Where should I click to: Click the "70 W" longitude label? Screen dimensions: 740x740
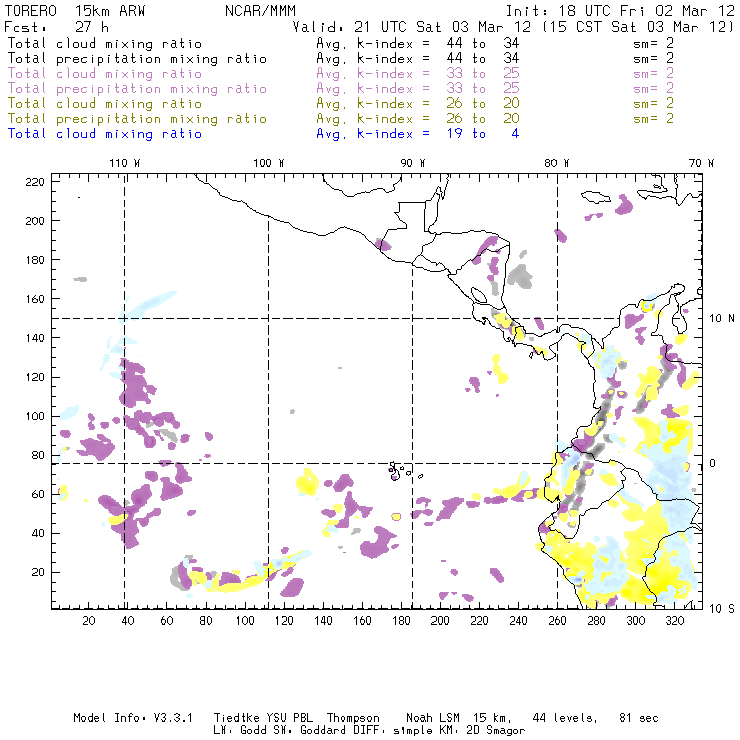pyautogui.click(x=701, y=163)
